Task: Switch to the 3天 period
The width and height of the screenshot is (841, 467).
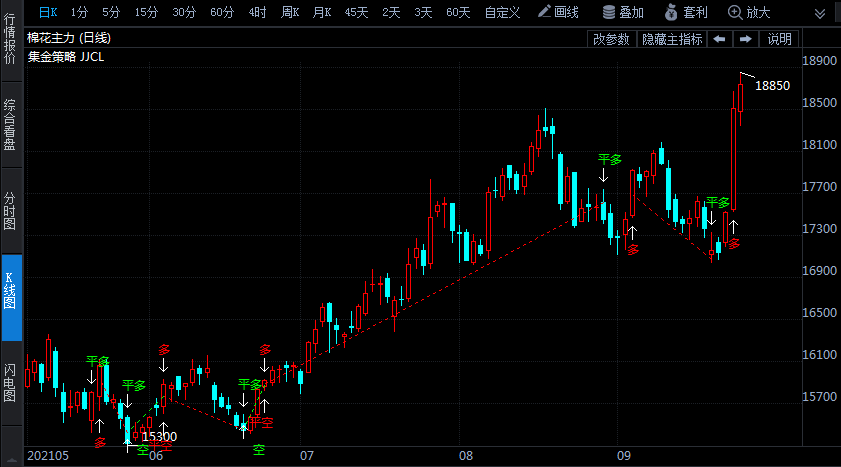Action: pyautogui.click(x=423, y=12)
